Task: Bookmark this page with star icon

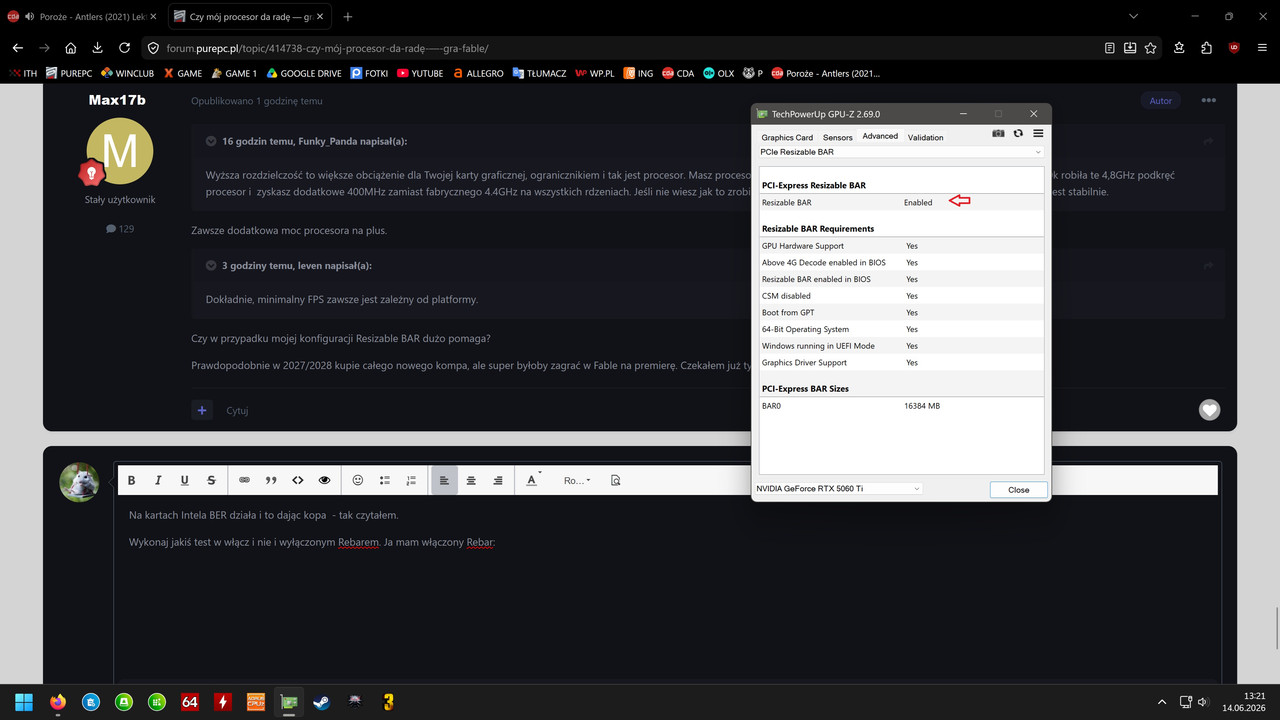Action: (x=1150, y=47)
